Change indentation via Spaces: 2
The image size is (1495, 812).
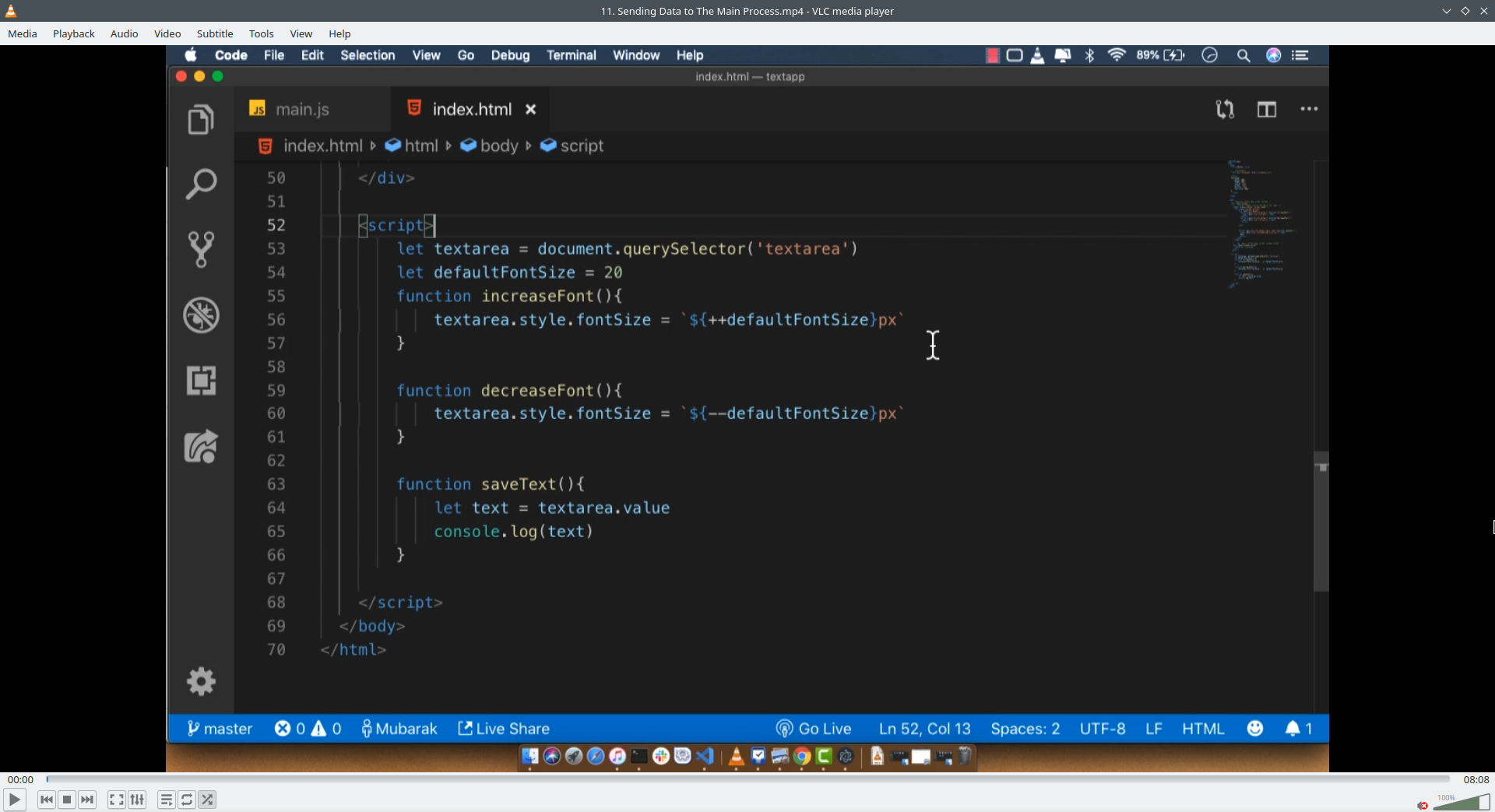coord(1025,729)
